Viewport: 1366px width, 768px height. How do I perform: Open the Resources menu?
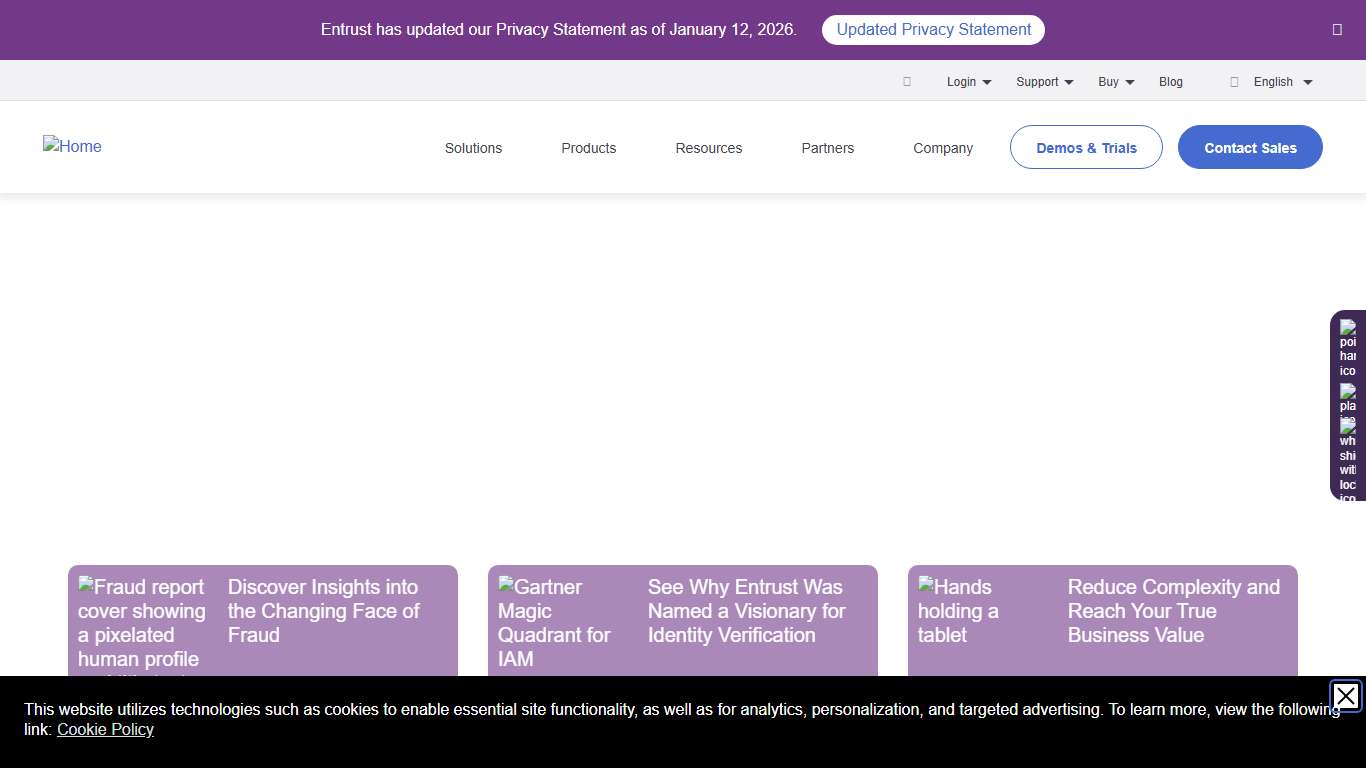[708, 147]
